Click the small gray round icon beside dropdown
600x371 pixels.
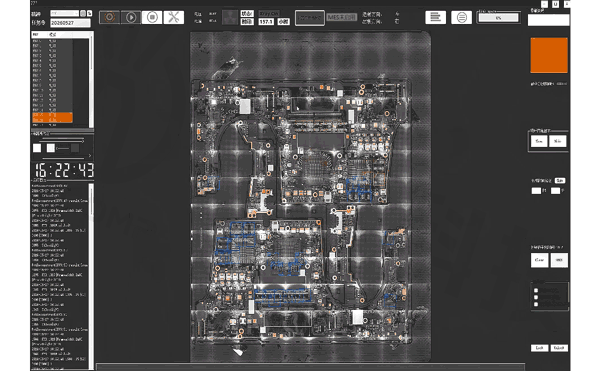point(83,13)
